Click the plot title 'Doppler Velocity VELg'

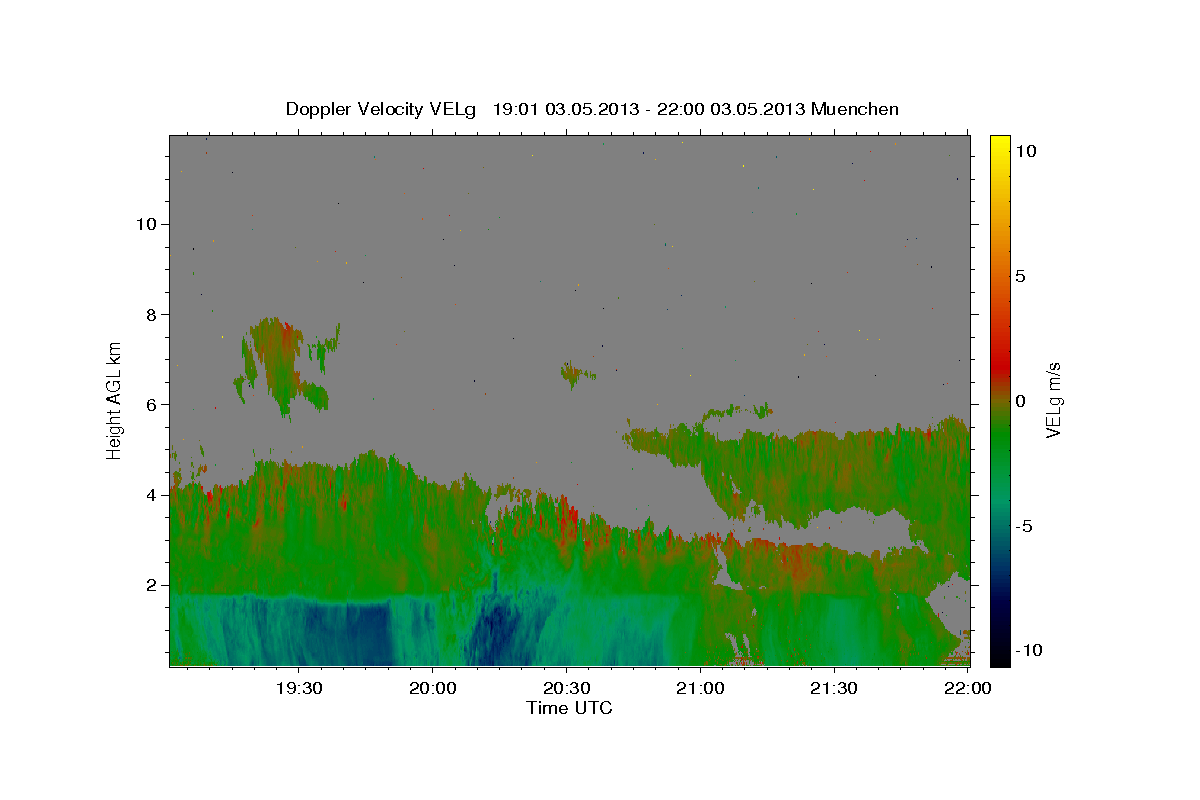pos(383,109)
